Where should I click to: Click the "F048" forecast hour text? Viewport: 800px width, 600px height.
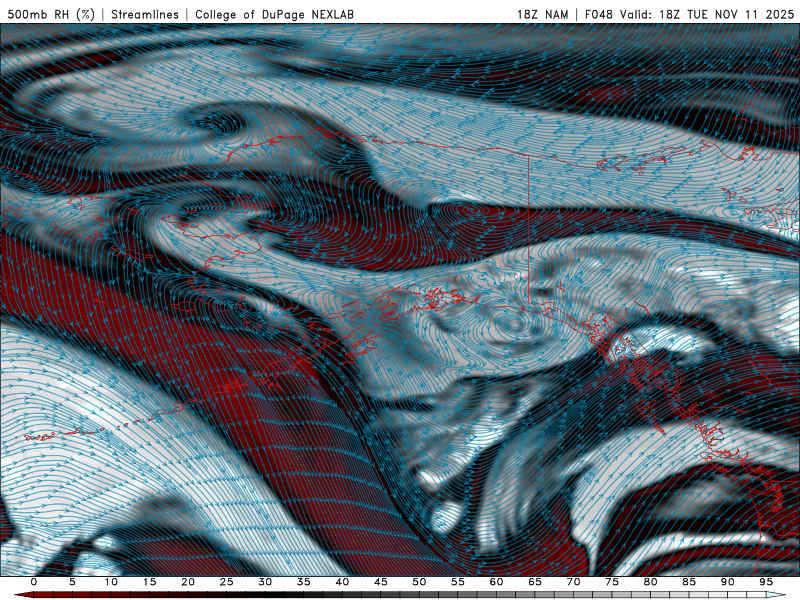point(598,14)
